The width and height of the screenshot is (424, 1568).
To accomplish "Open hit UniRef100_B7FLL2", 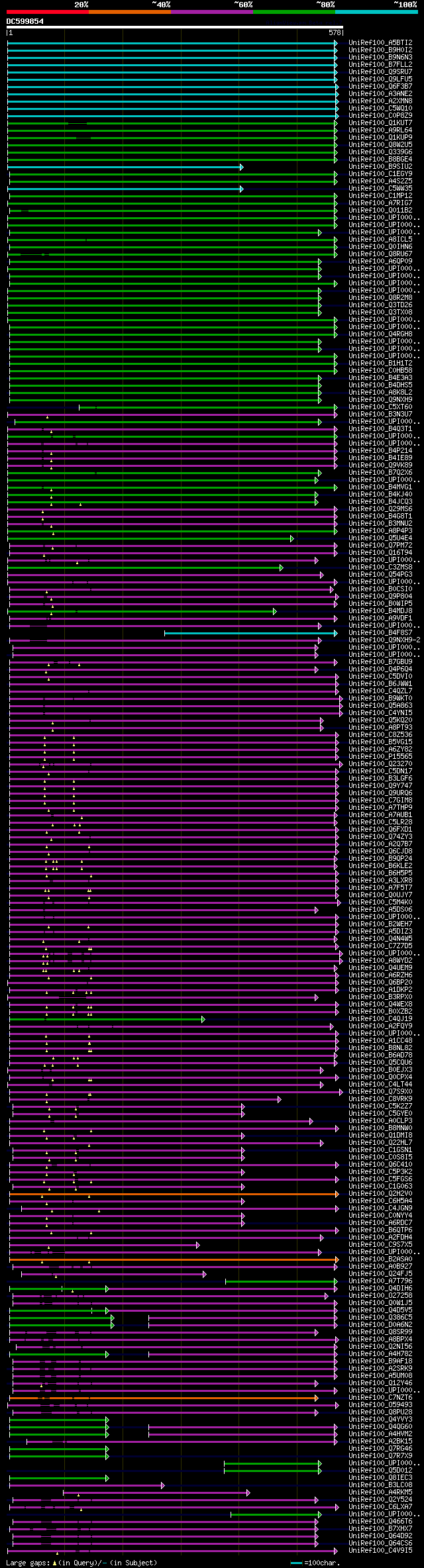I will pyautogui.click(x=380, y=64).
